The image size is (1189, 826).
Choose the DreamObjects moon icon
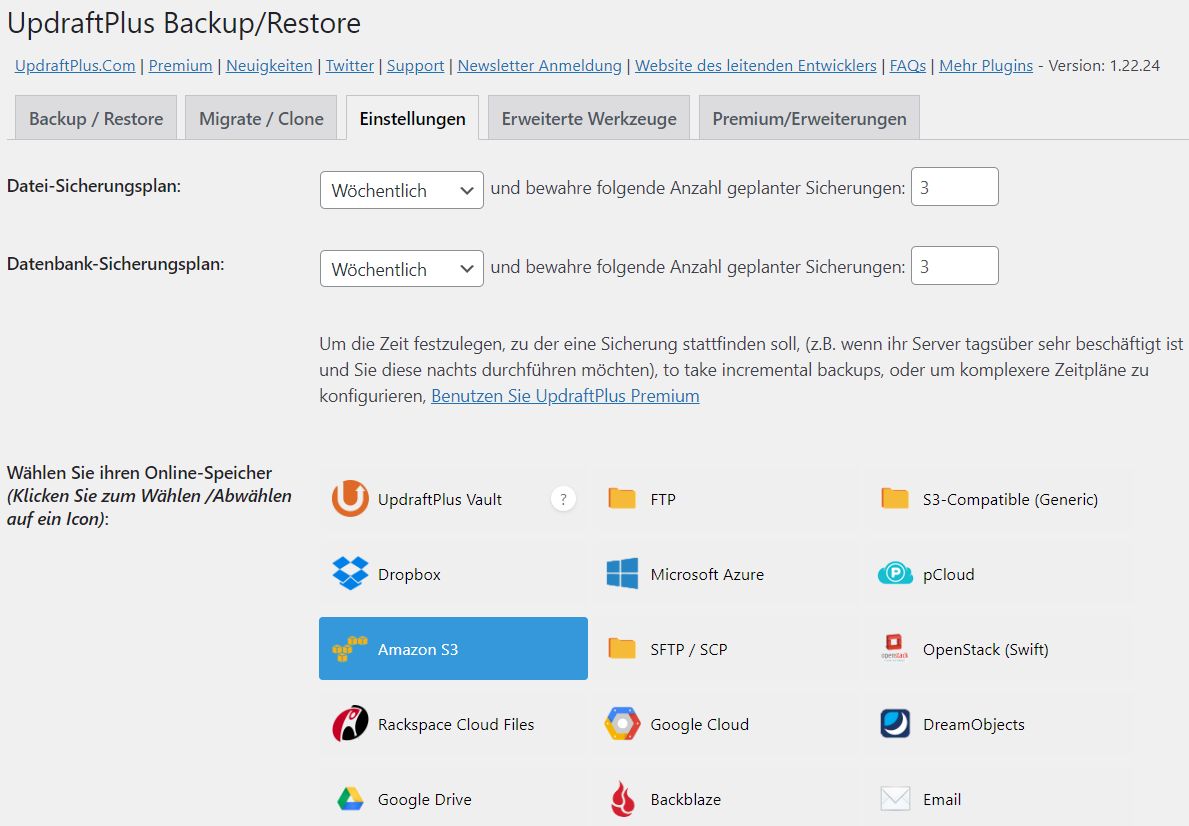click(x=895, y=724)
